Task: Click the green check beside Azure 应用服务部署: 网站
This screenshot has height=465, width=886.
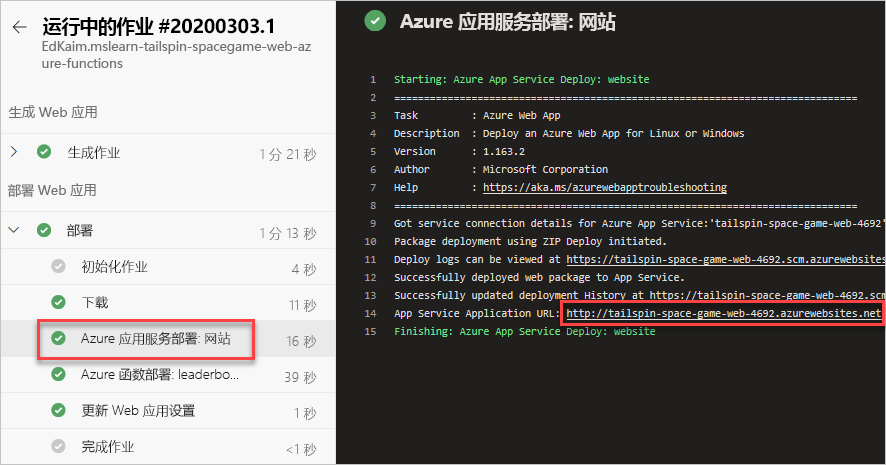Action: pos(58,338)
